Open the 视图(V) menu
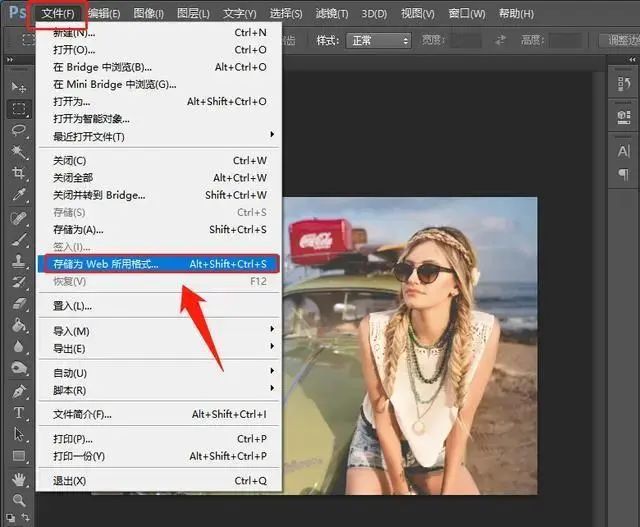The width and height of the screenshot is (640, 527). pyautogui.click(x=418, y=13)
